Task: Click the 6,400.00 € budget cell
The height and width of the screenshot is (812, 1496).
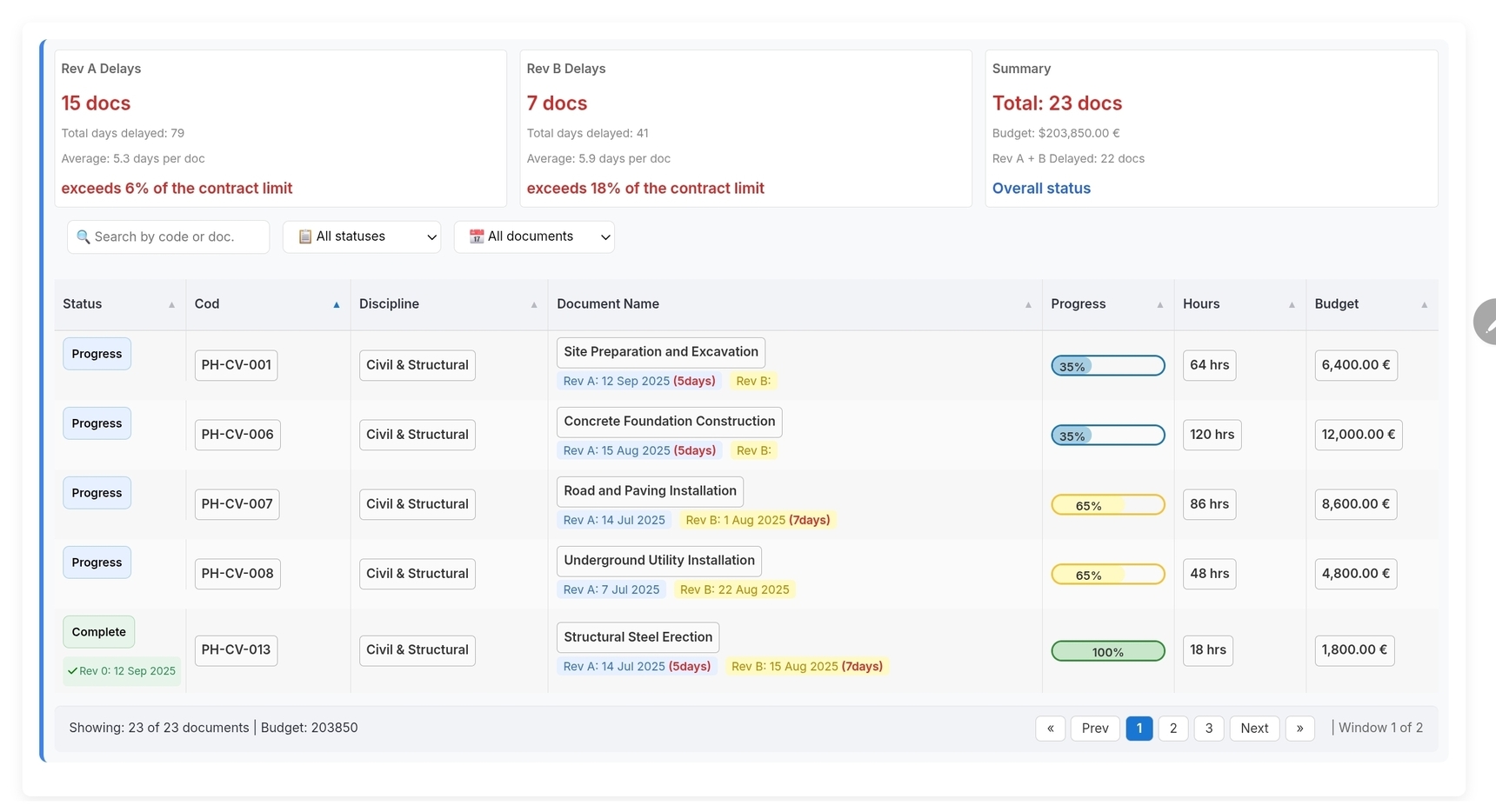Action: tap(1356, 365)
